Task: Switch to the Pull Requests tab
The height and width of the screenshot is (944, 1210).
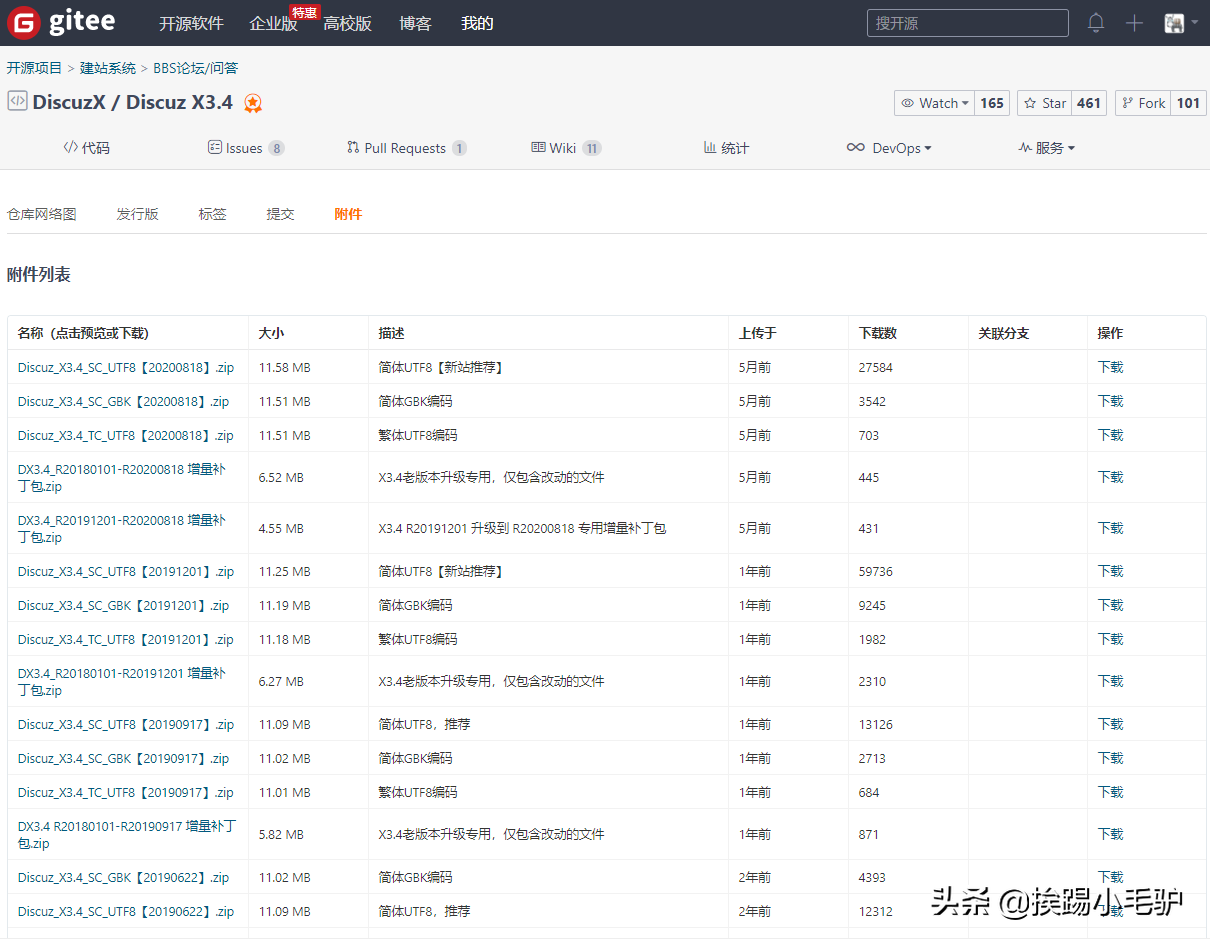Action: [x=406, y=148]
